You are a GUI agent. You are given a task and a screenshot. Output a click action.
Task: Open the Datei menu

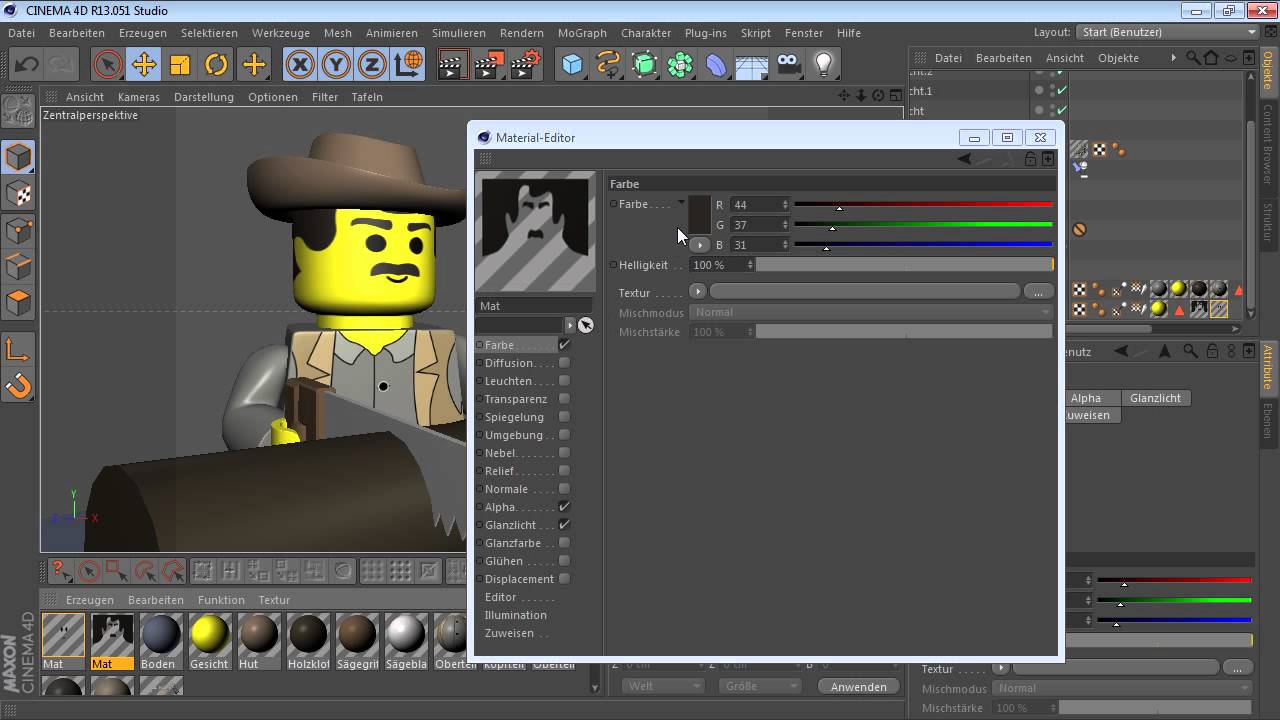point(21,33)
